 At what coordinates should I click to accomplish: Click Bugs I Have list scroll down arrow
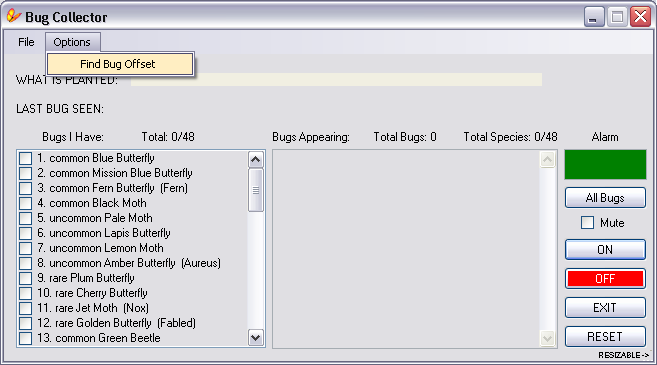click(256, 337)
